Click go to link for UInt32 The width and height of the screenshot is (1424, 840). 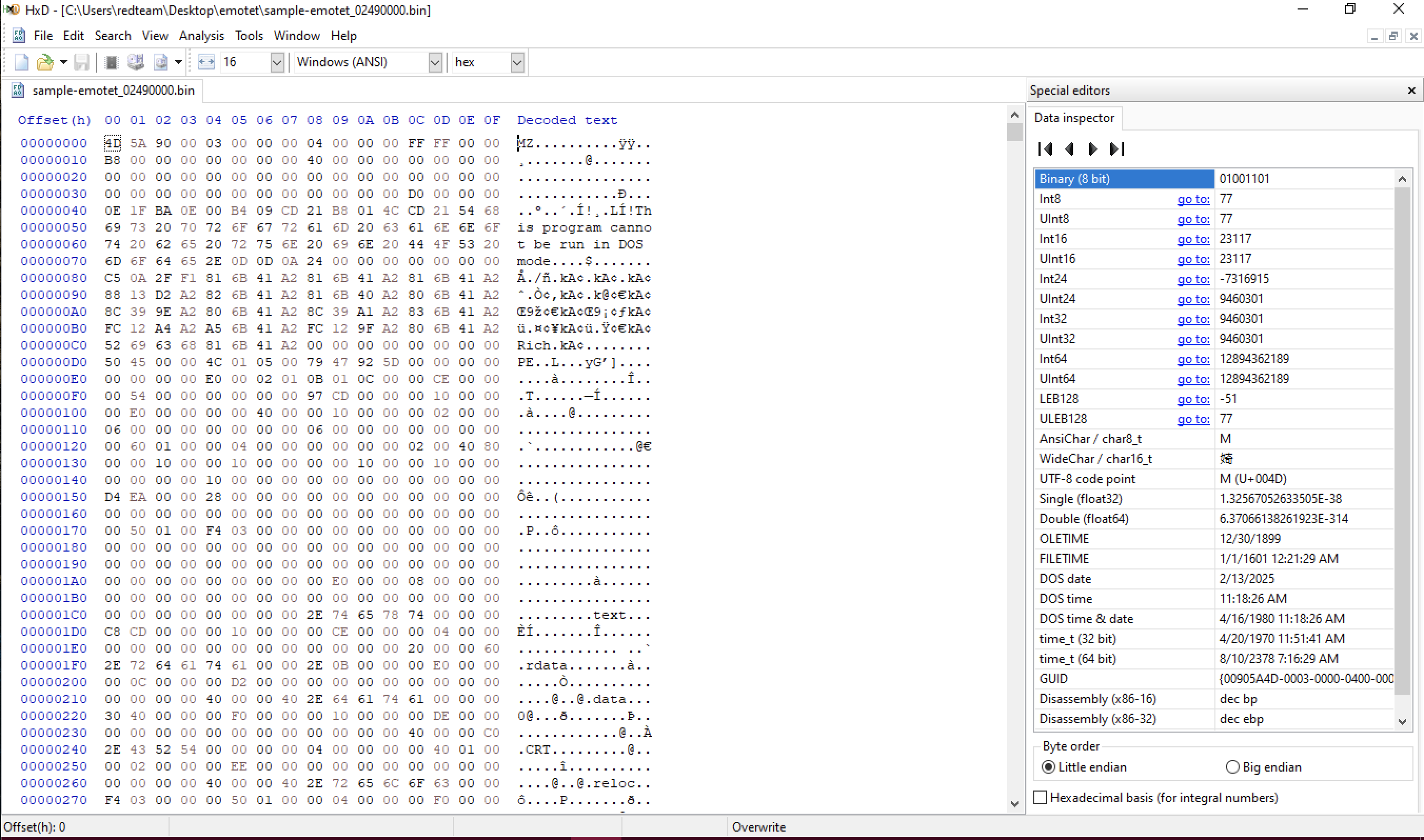(1193, 339)
